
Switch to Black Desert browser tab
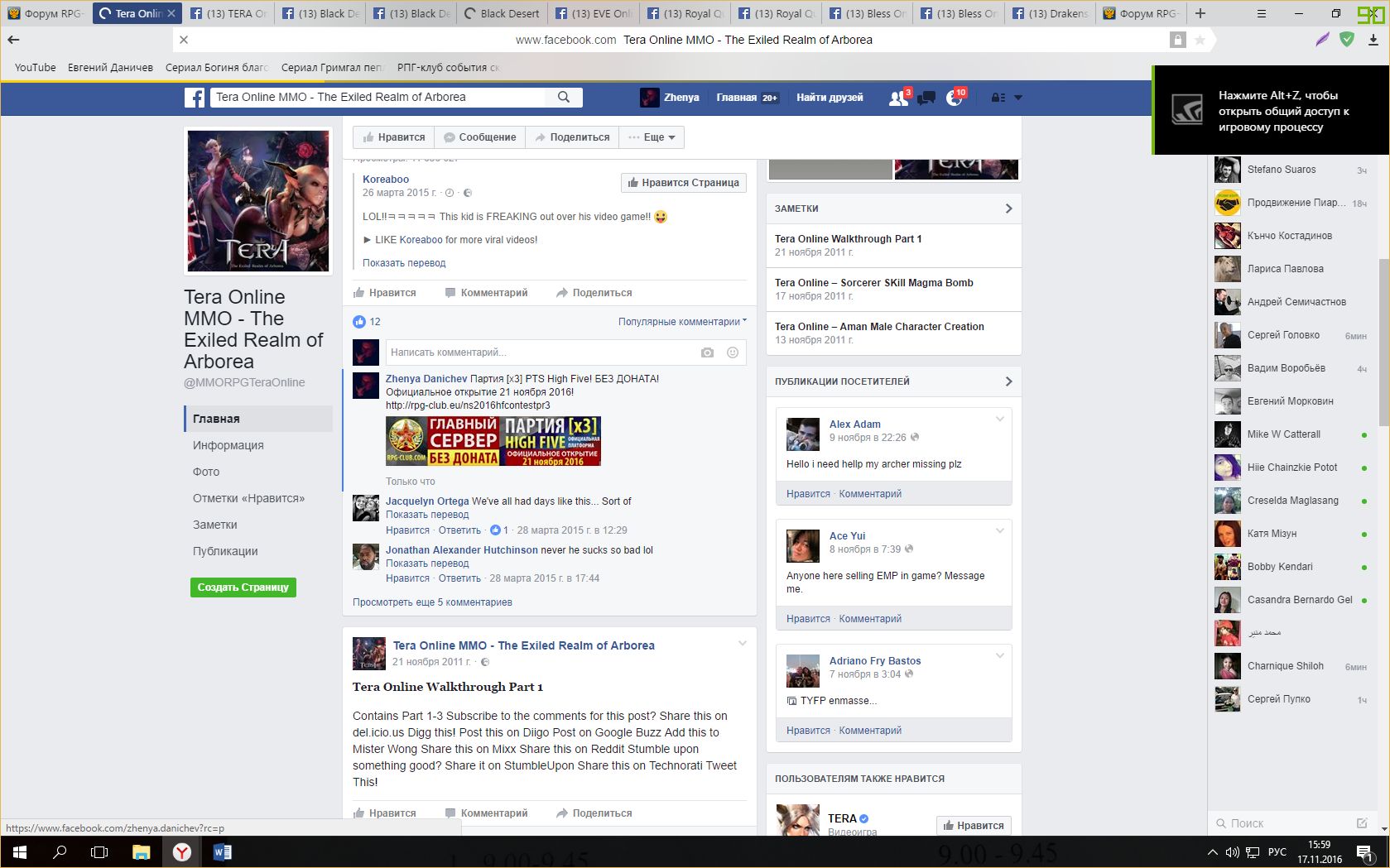[502, 13]
